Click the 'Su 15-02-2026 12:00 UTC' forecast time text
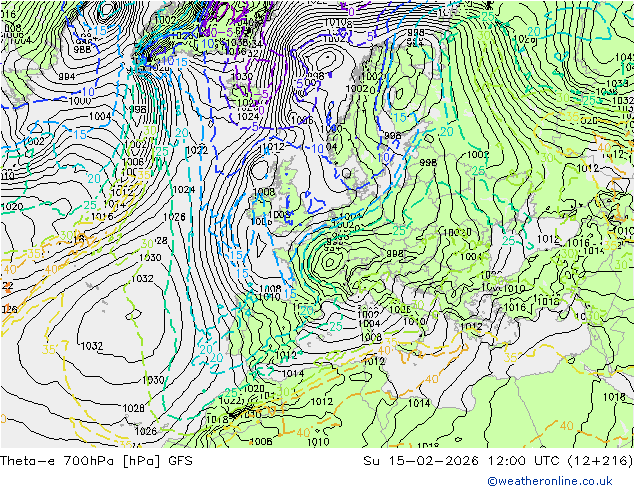 tap(463, 460)
